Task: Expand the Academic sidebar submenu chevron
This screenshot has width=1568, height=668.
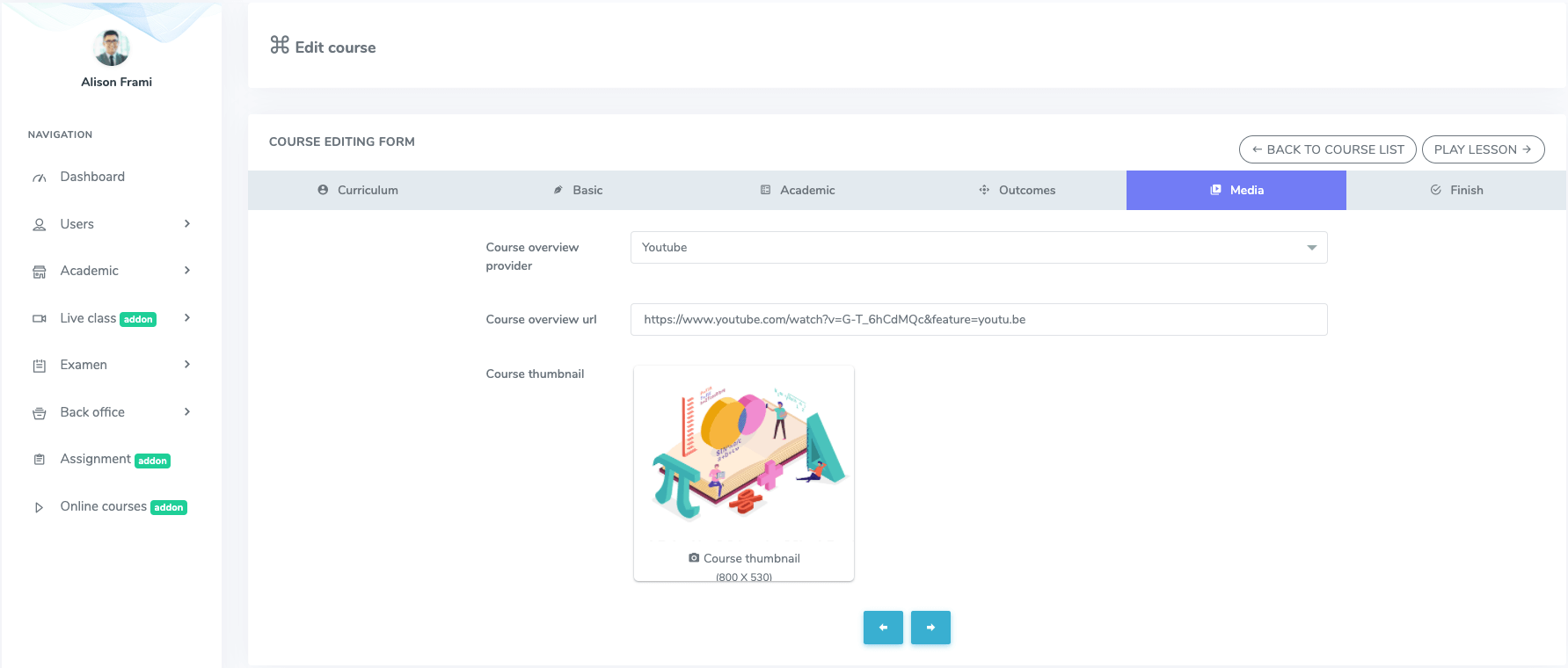Action: tap(187, 271)
